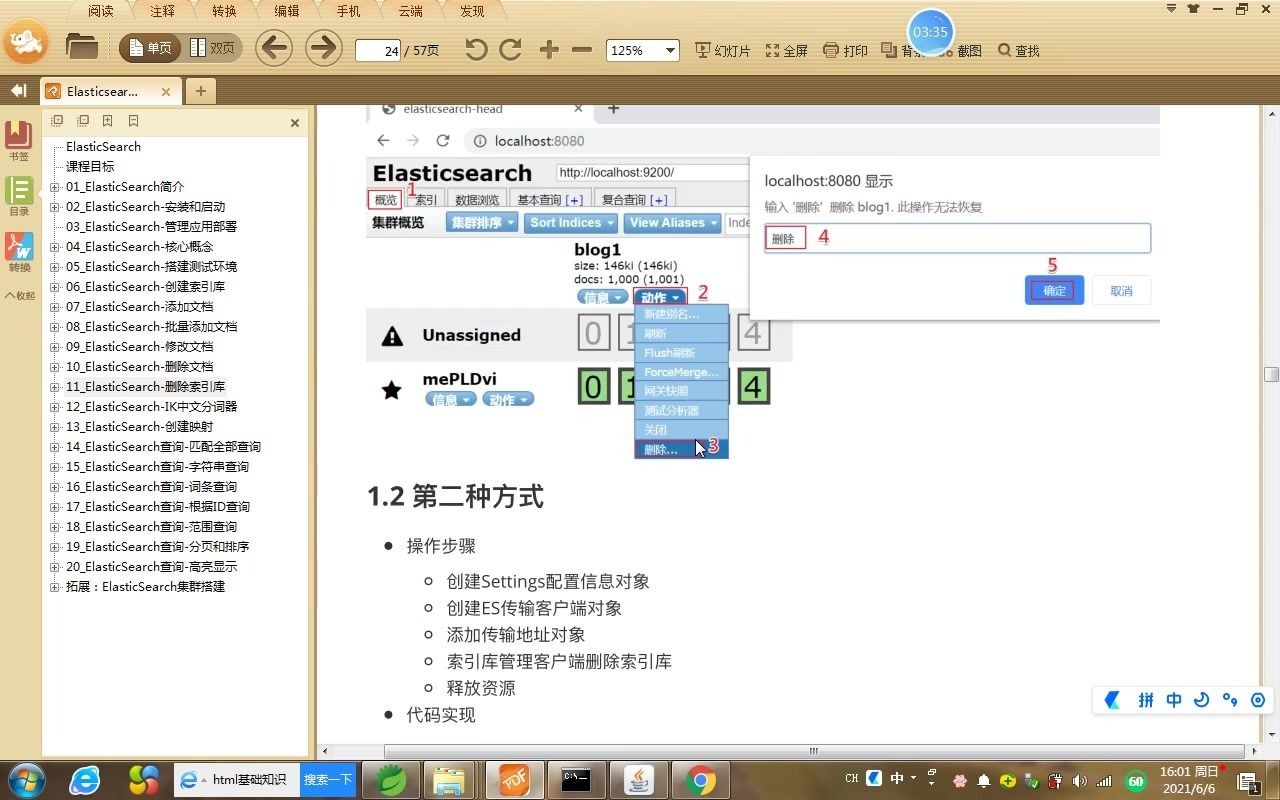Open the title bar dropdown menu triangle
Screen dimensions: 1280x800
click(x=1172, y=9)
